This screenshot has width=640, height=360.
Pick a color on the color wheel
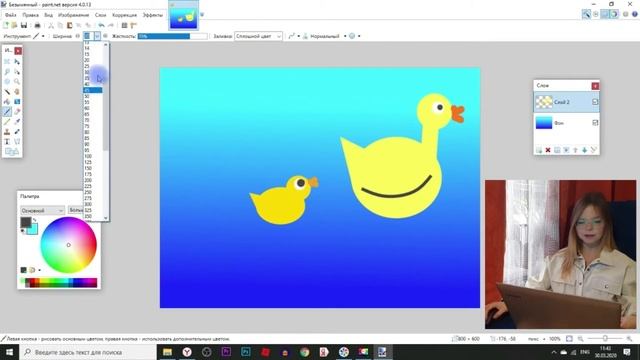(69, 245)
